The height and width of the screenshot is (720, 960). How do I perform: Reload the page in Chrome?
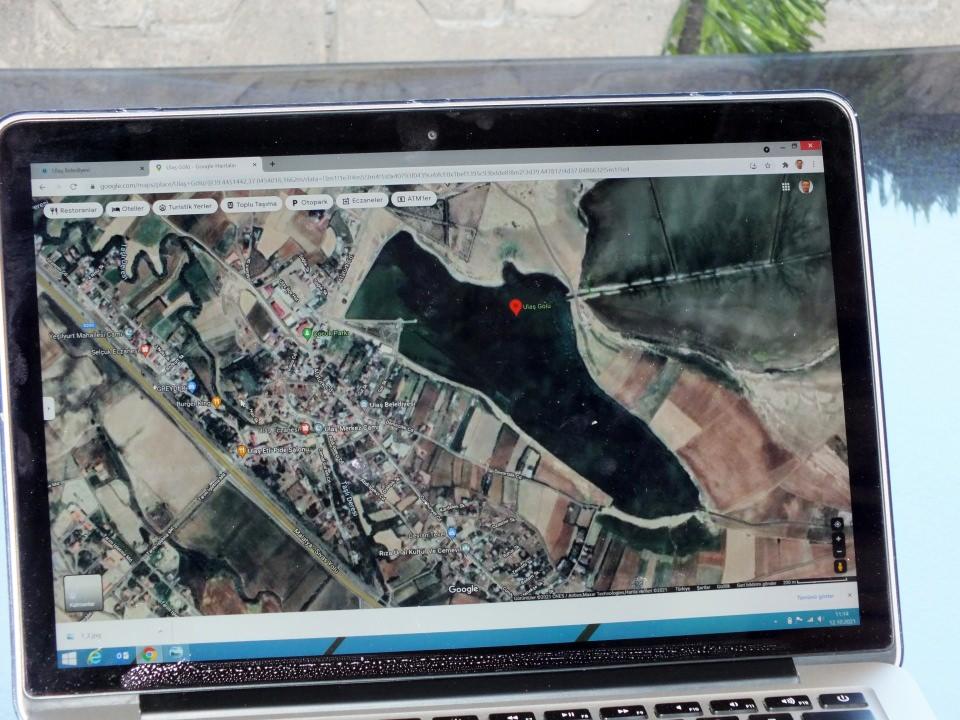[73, 187]
